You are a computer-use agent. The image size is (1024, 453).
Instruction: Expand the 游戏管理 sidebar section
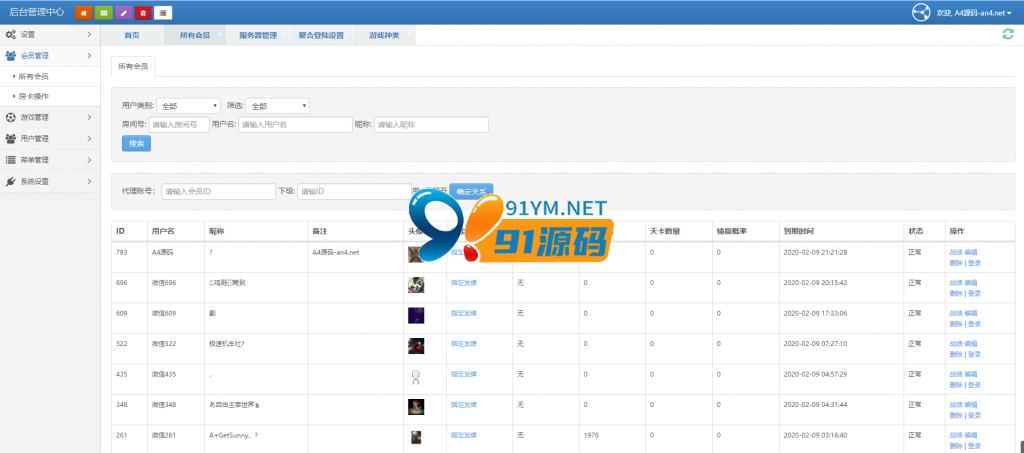click(x=50, y=117)
